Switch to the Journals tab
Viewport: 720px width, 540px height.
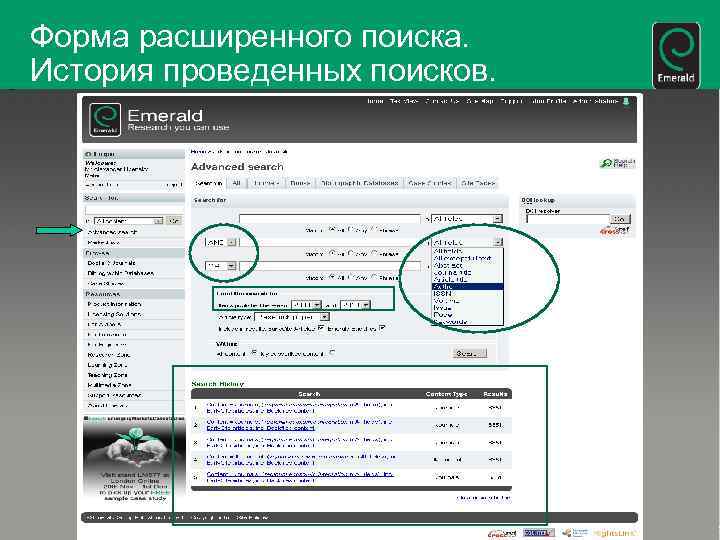click(266, 183)
